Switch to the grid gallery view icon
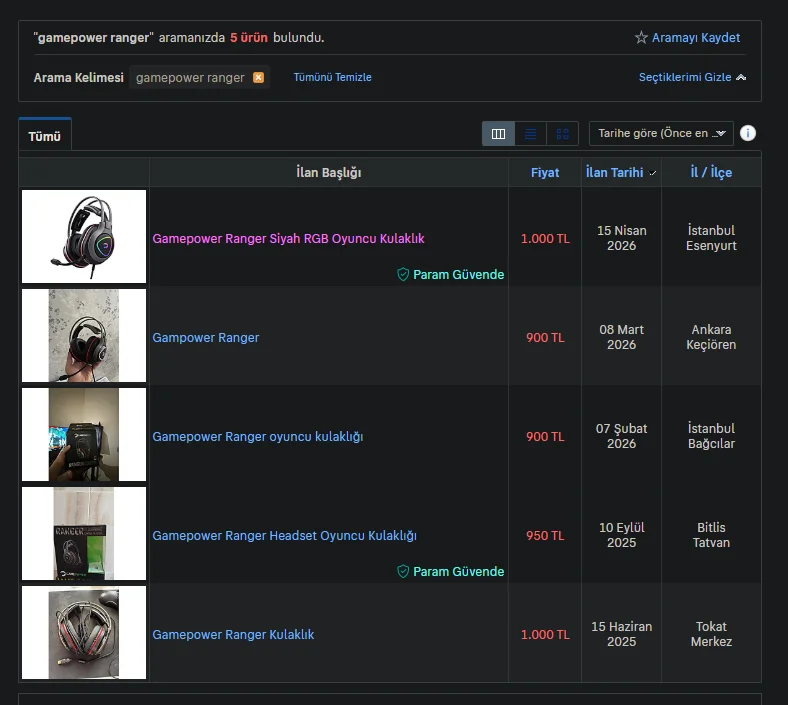 point(562,134)
